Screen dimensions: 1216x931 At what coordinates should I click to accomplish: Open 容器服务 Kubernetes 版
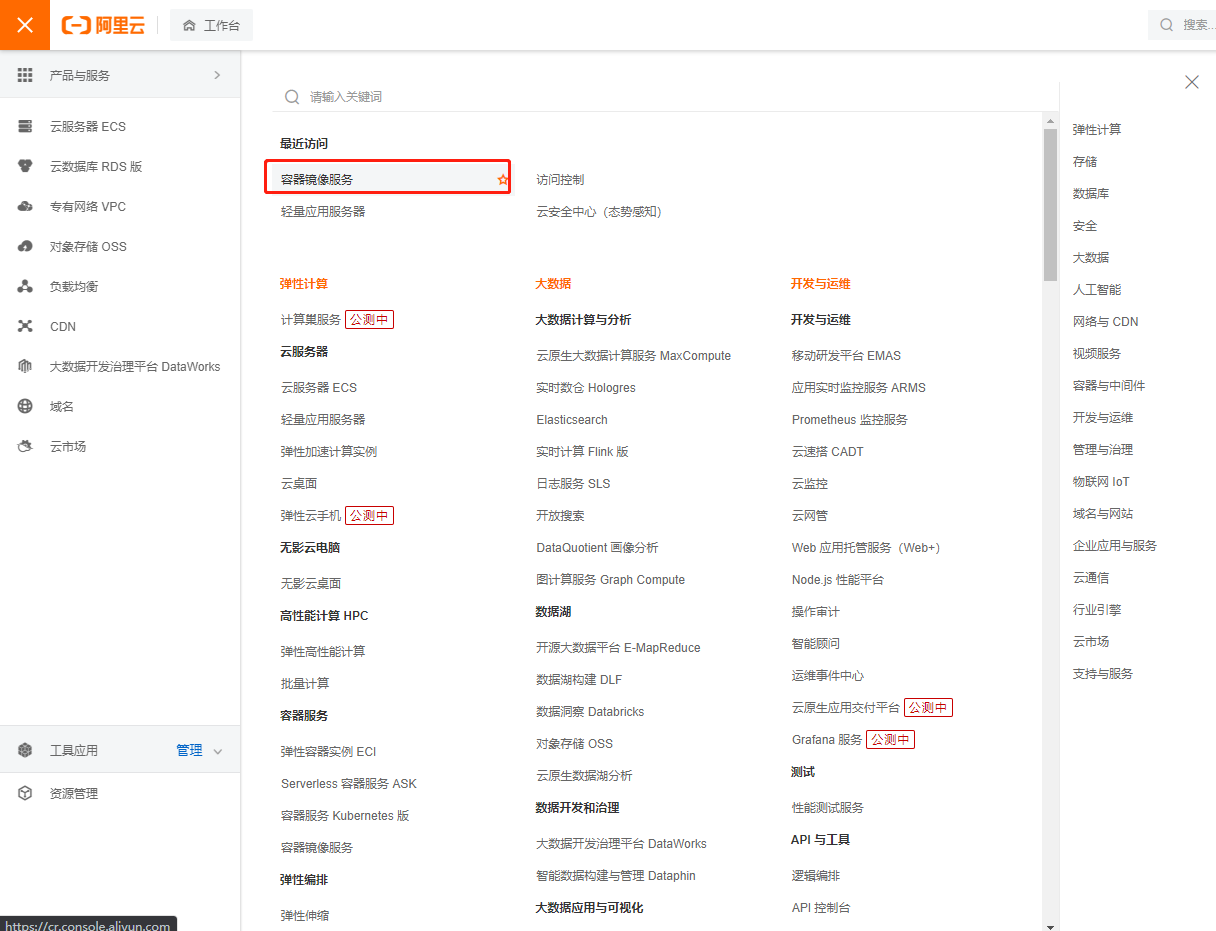click(x=345, y=816)
